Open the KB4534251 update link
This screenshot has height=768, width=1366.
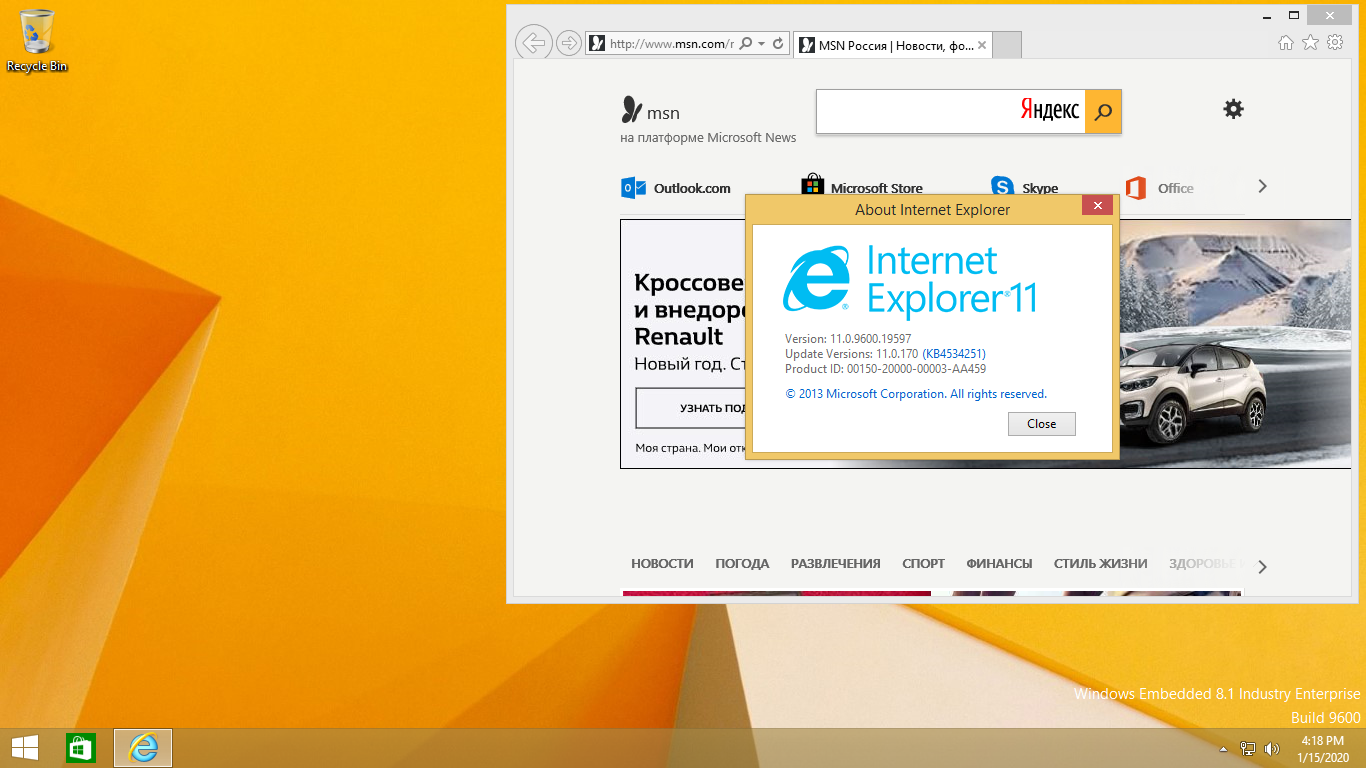pyautogui.click(x=954, y=354)
